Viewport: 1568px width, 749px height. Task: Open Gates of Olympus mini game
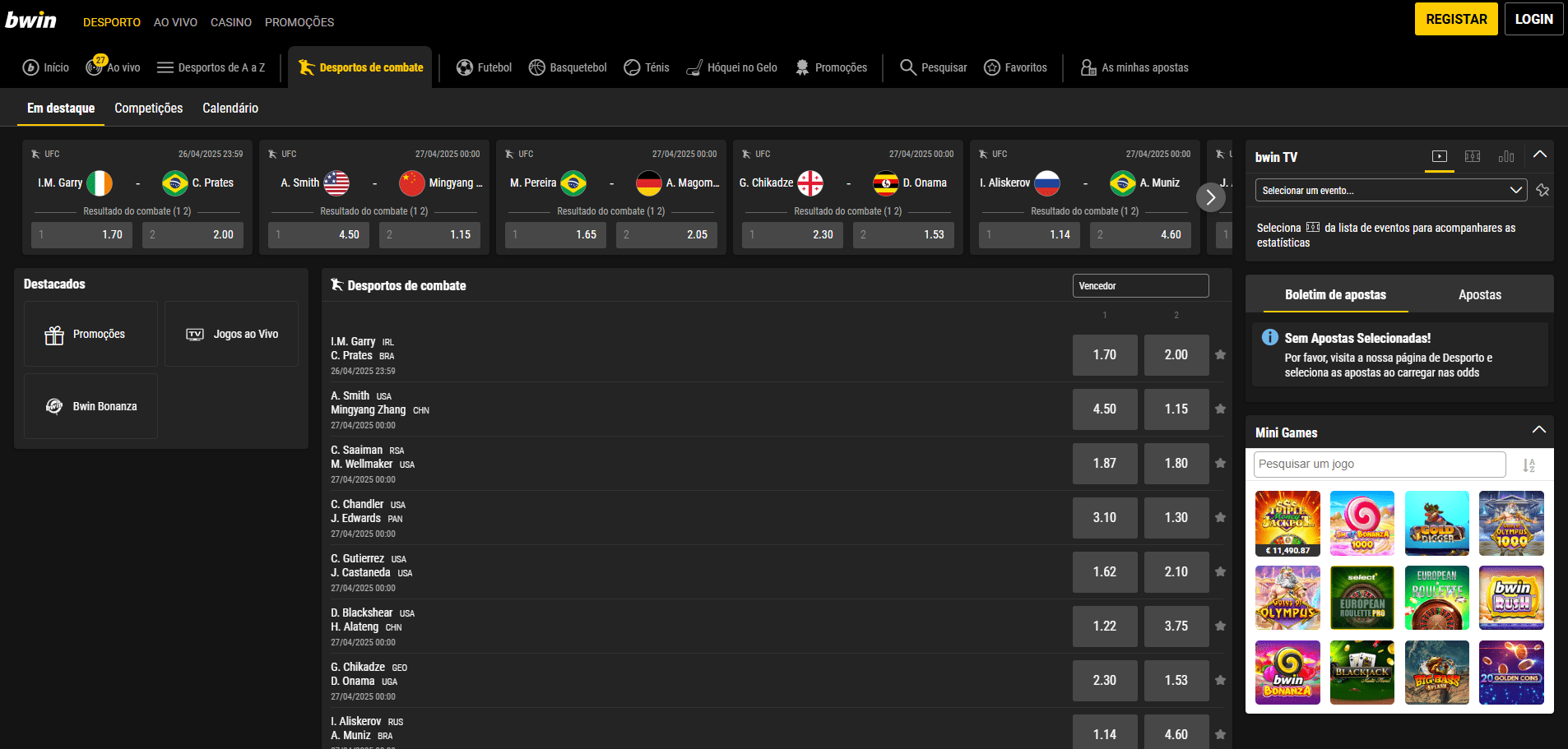tap(1287, 599)
